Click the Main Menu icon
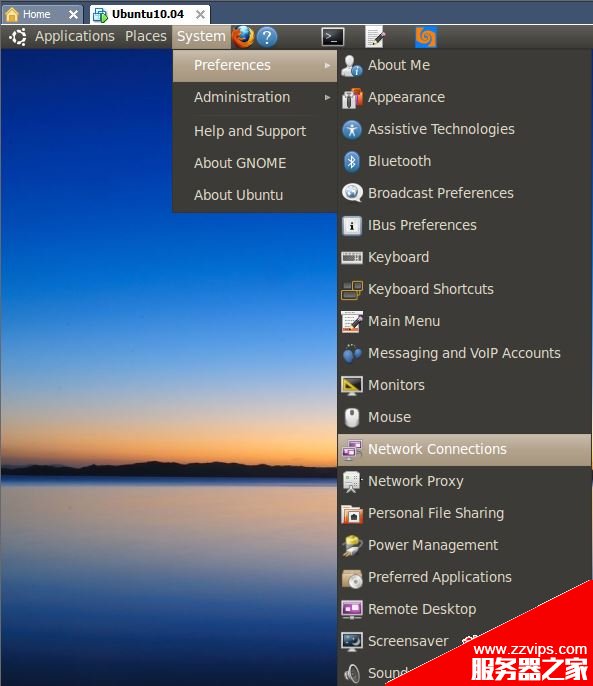Image resolution: width=593 pixels, height=686 pixels. coord(352,322)
